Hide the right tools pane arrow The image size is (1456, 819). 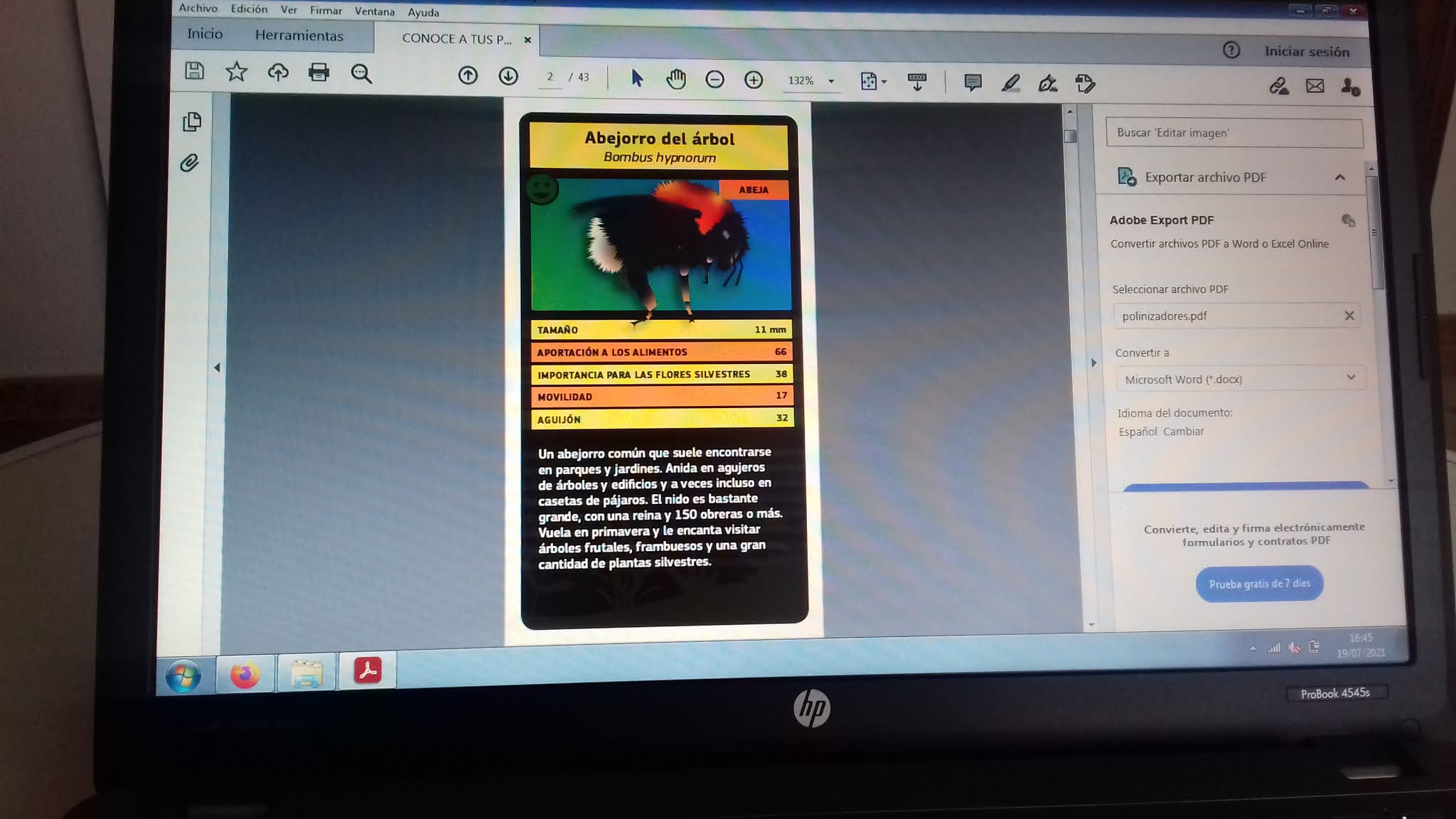1093,363
